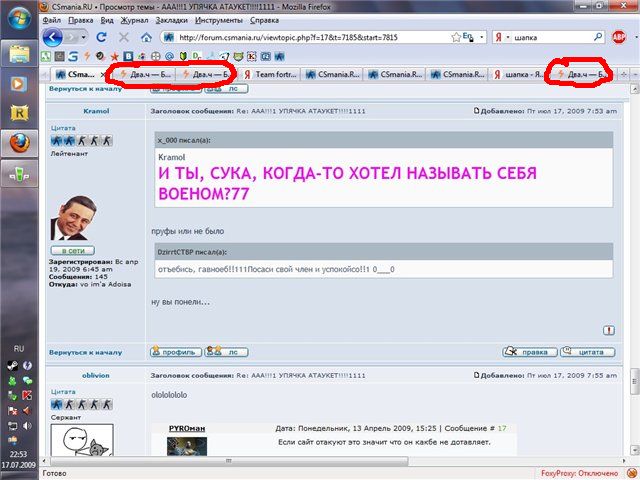Open the Вид menu
Viewport: 640px width, 480px height.
(x=107, y=20)
